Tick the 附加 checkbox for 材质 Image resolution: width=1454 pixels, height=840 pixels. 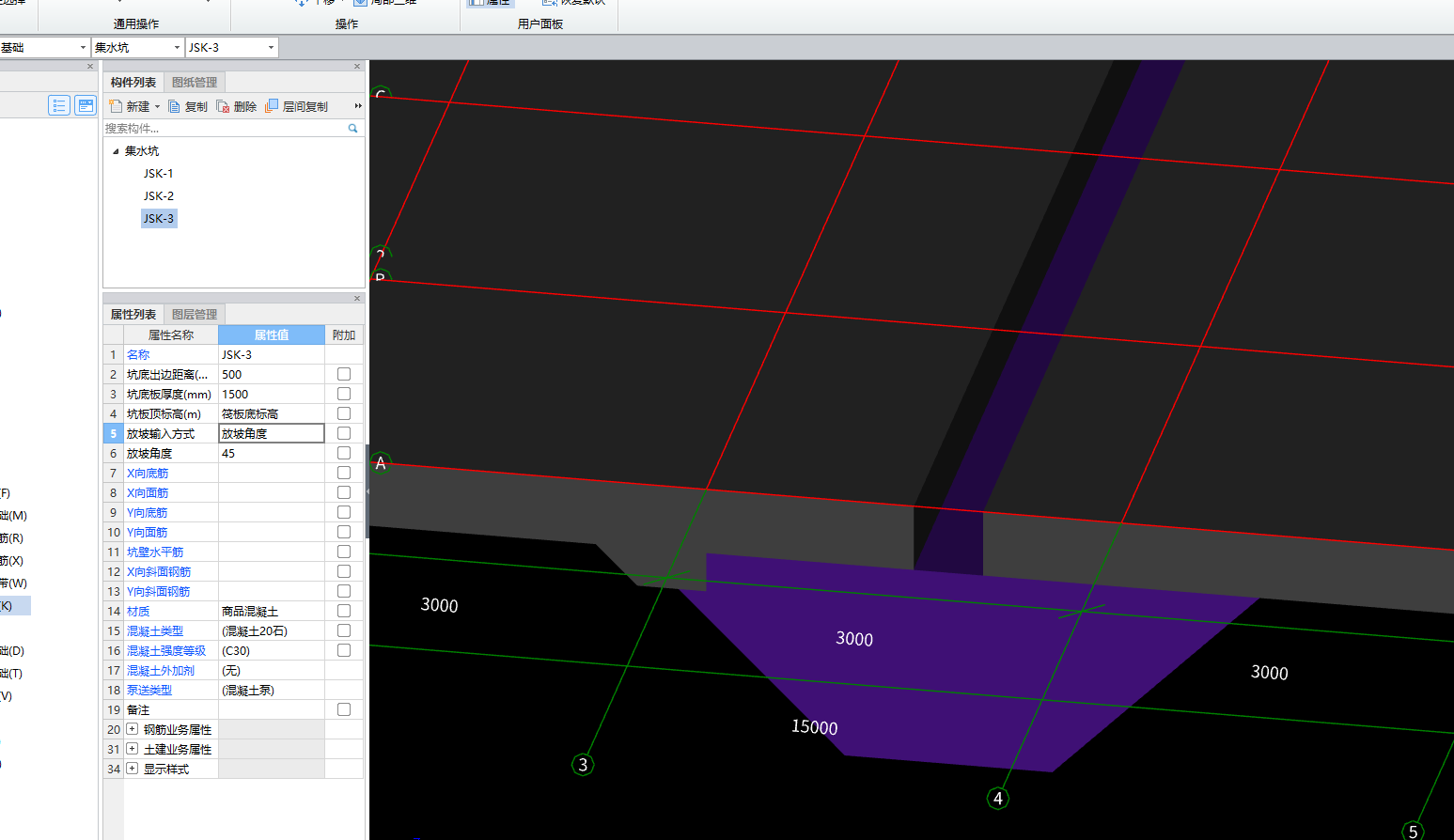pos(344,611)
